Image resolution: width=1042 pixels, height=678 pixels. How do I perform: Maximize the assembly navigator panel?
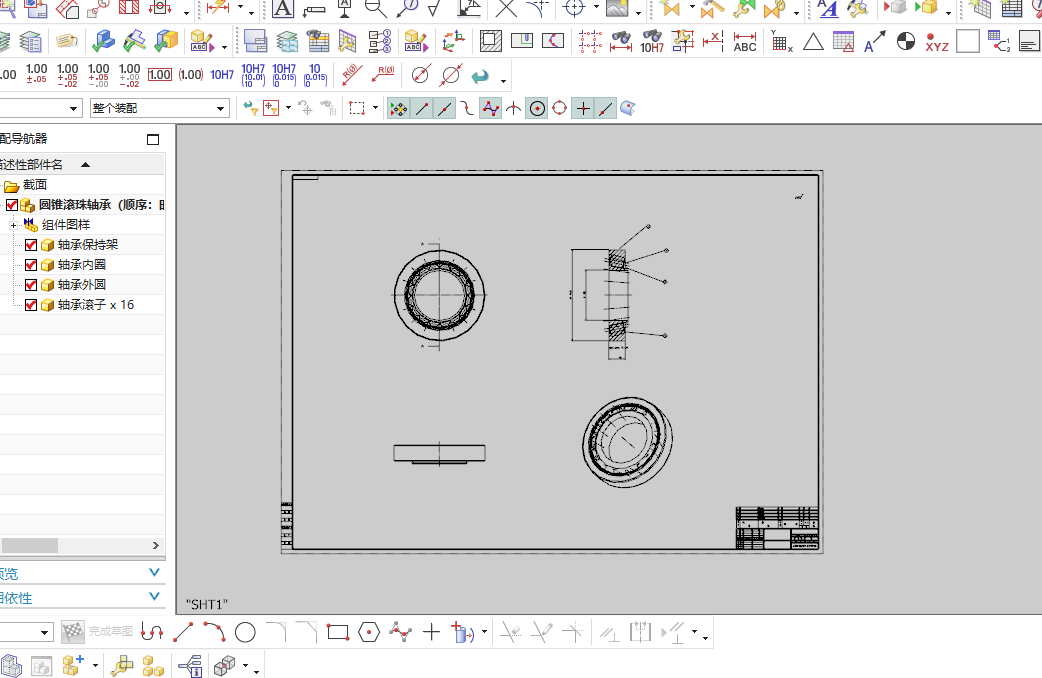click(x=153, y=139)
